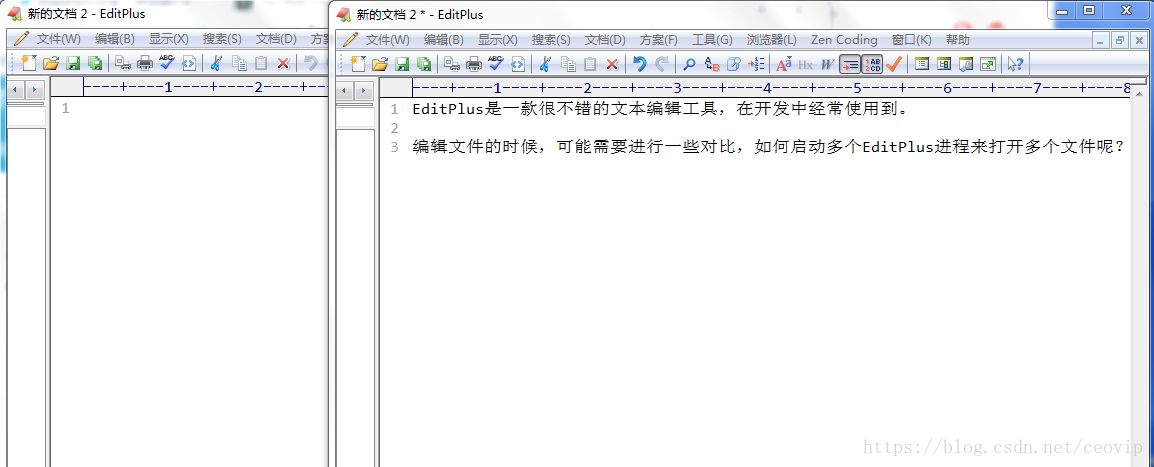The width and height of the screenshot is (1154, 467).
Task: Open 文件(W) menu in right window
Action: tap(388, 40)
